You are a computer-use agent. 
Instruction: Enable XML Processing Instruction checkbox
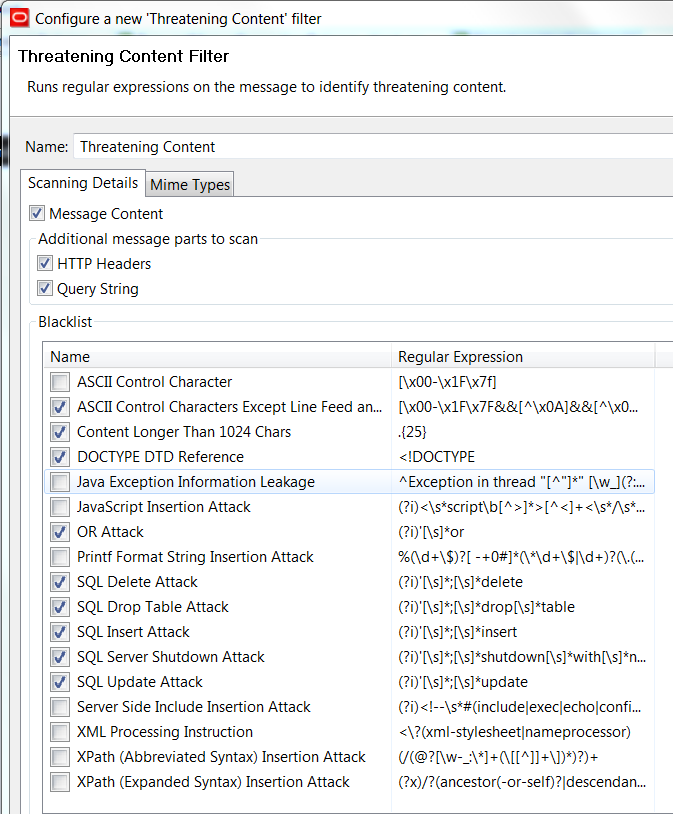click(x=61, y=732)
